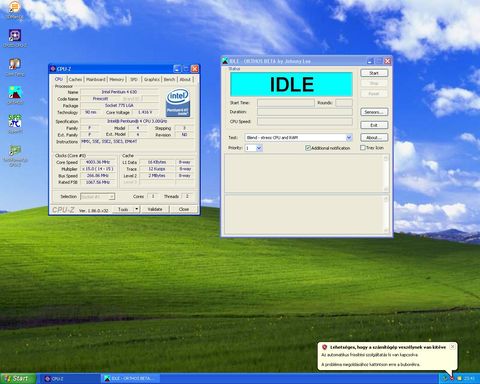Switch to the SPD tab in CPU-Z
The height and width of the screenshot is (384, 480).
tap(134, 79)
